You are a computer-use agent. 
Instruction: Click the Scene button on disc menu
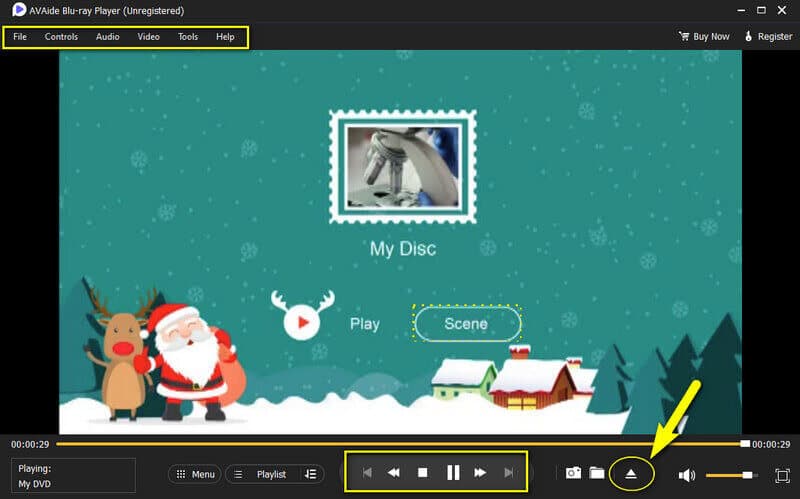click(466, 324)
